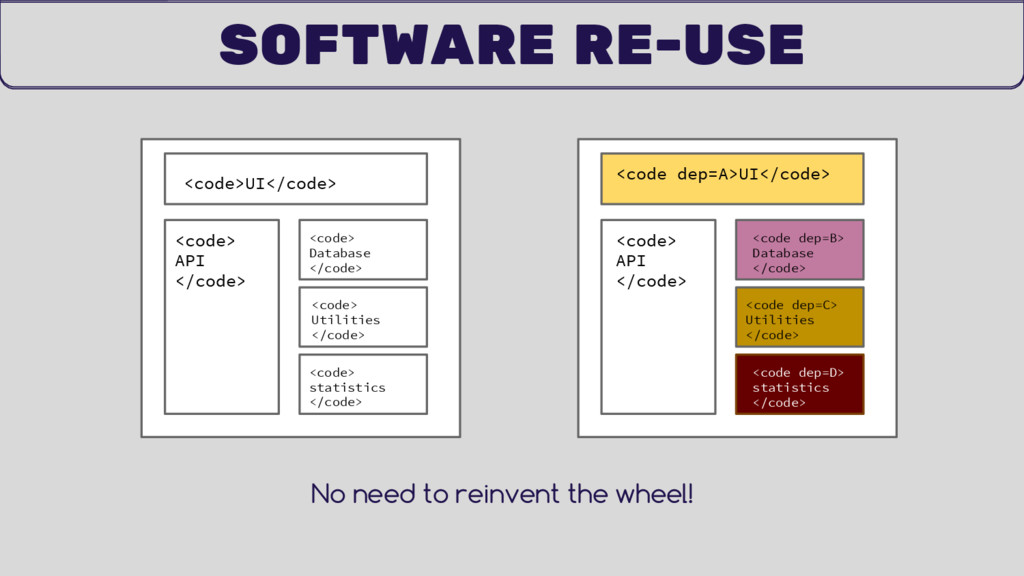Select the yellow dep=A UI box
This screenshot has height=576, width=1024.
pos(732,179)
